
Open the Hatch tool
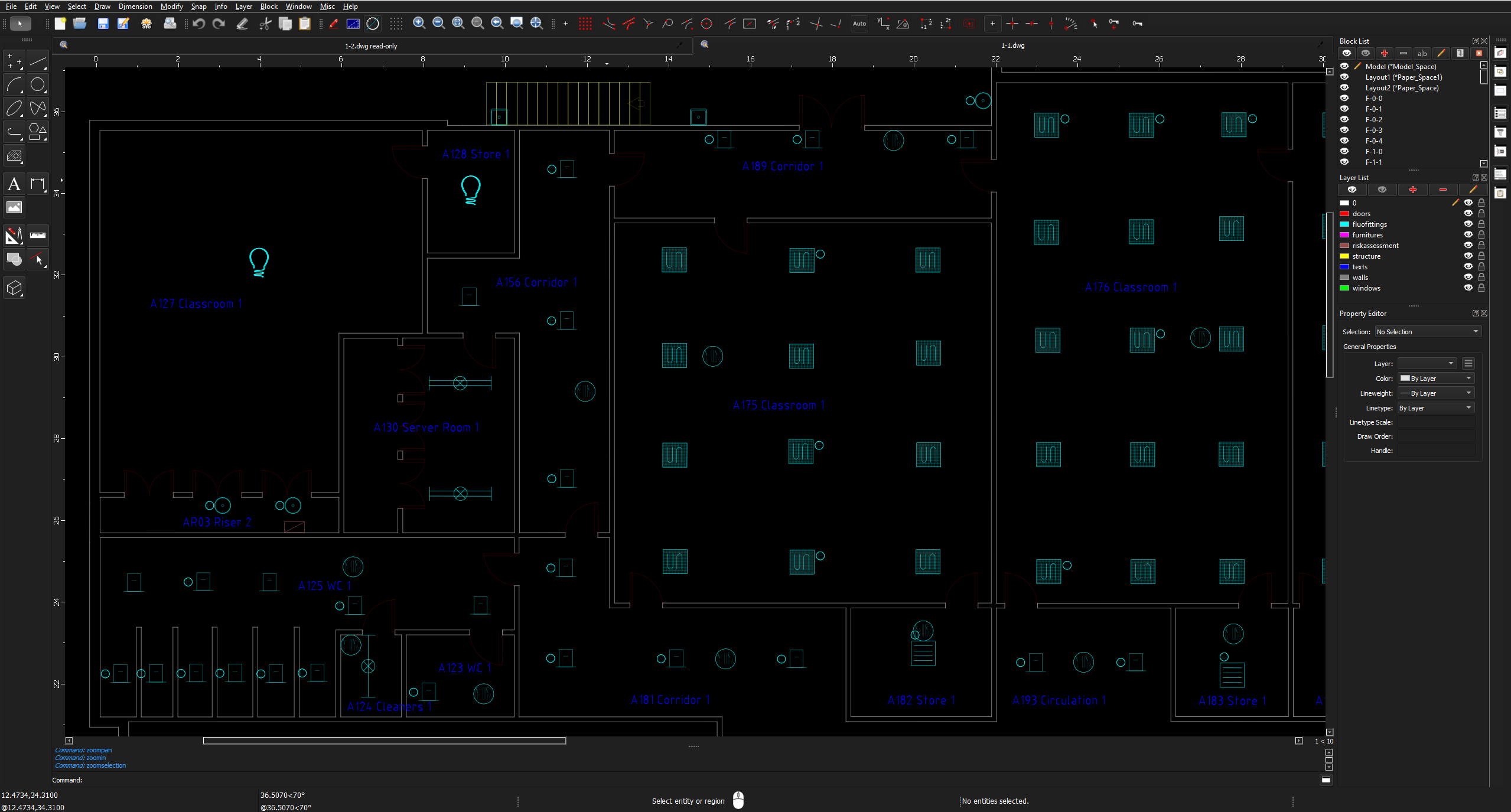pyautogui.click(x=14, y=156)
